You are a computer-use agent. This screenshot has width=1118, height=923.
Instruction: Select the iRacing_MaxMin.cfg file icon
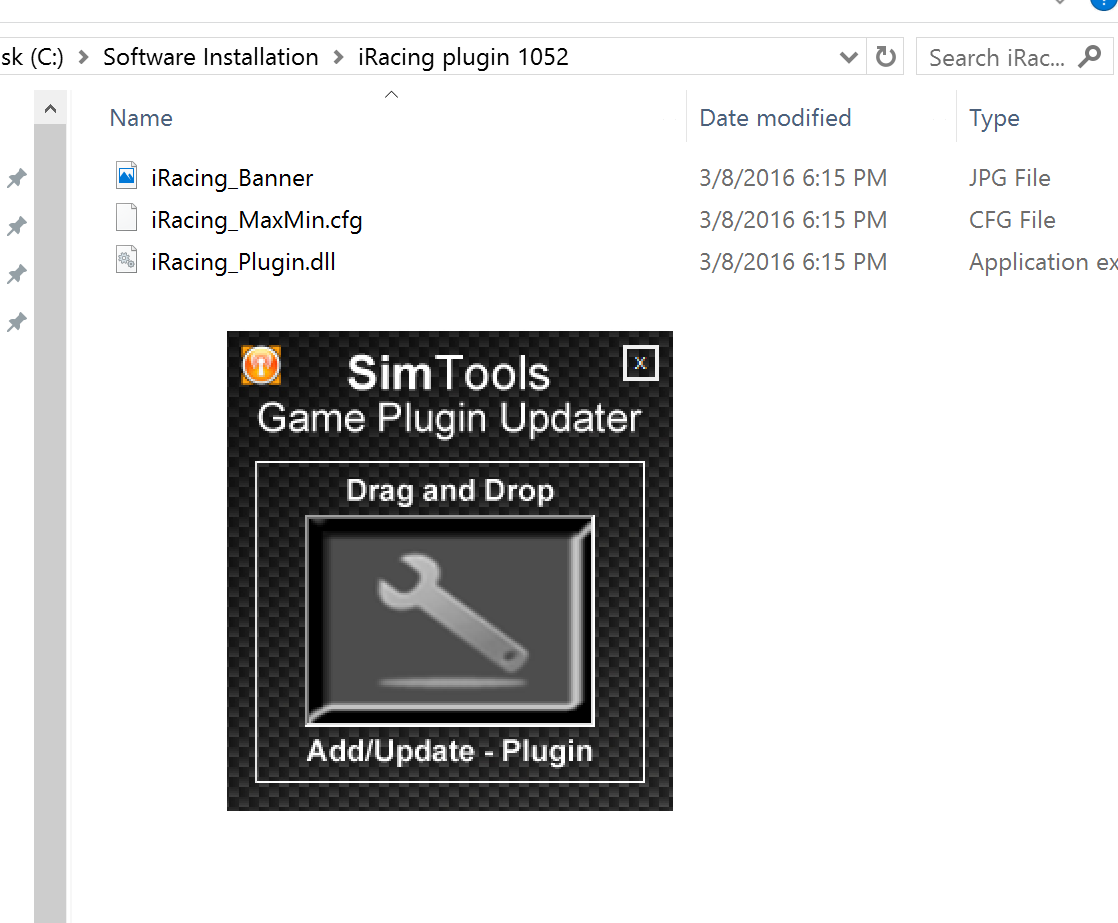coord(126,219)
